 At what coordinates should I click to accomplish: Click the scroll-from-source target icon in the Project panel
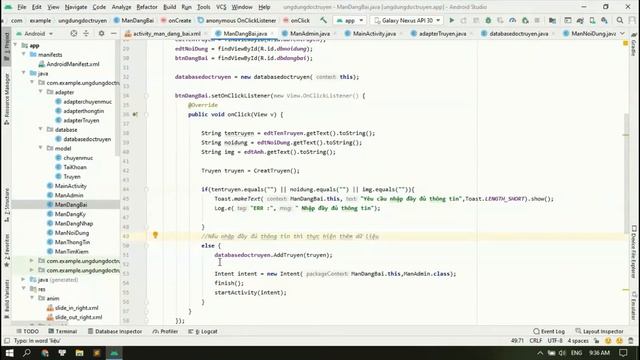(x=73, y=33)
